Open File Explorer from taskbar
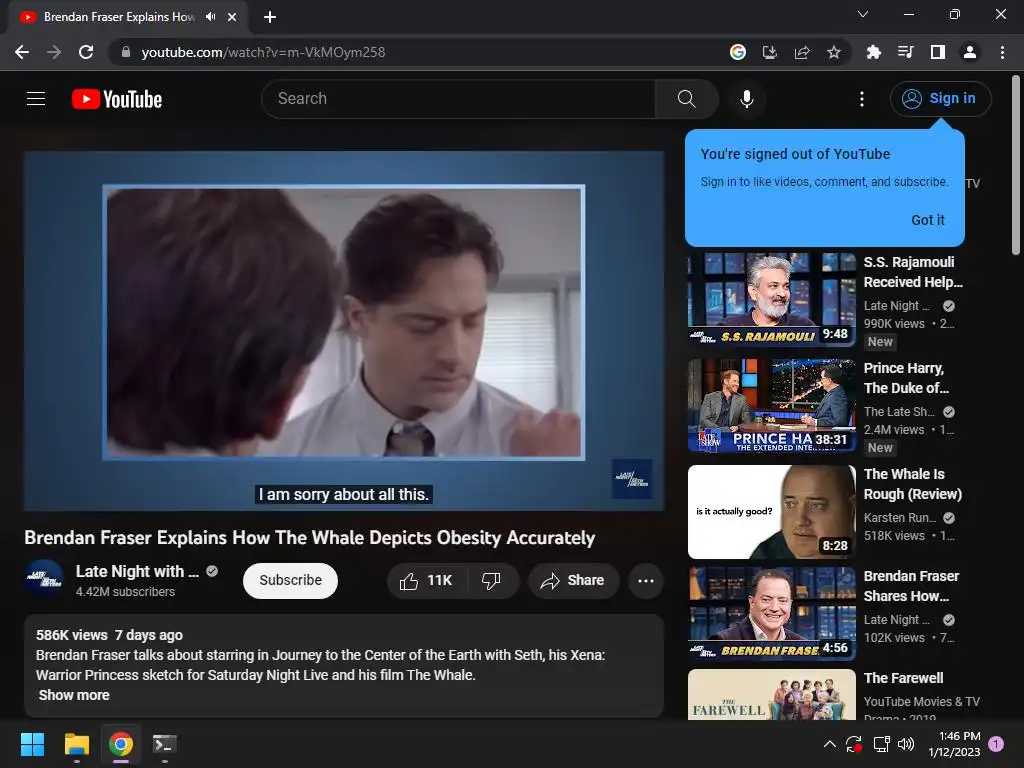Image resolution: width=1024 pixels, height=768 pixels. (76, 744)
